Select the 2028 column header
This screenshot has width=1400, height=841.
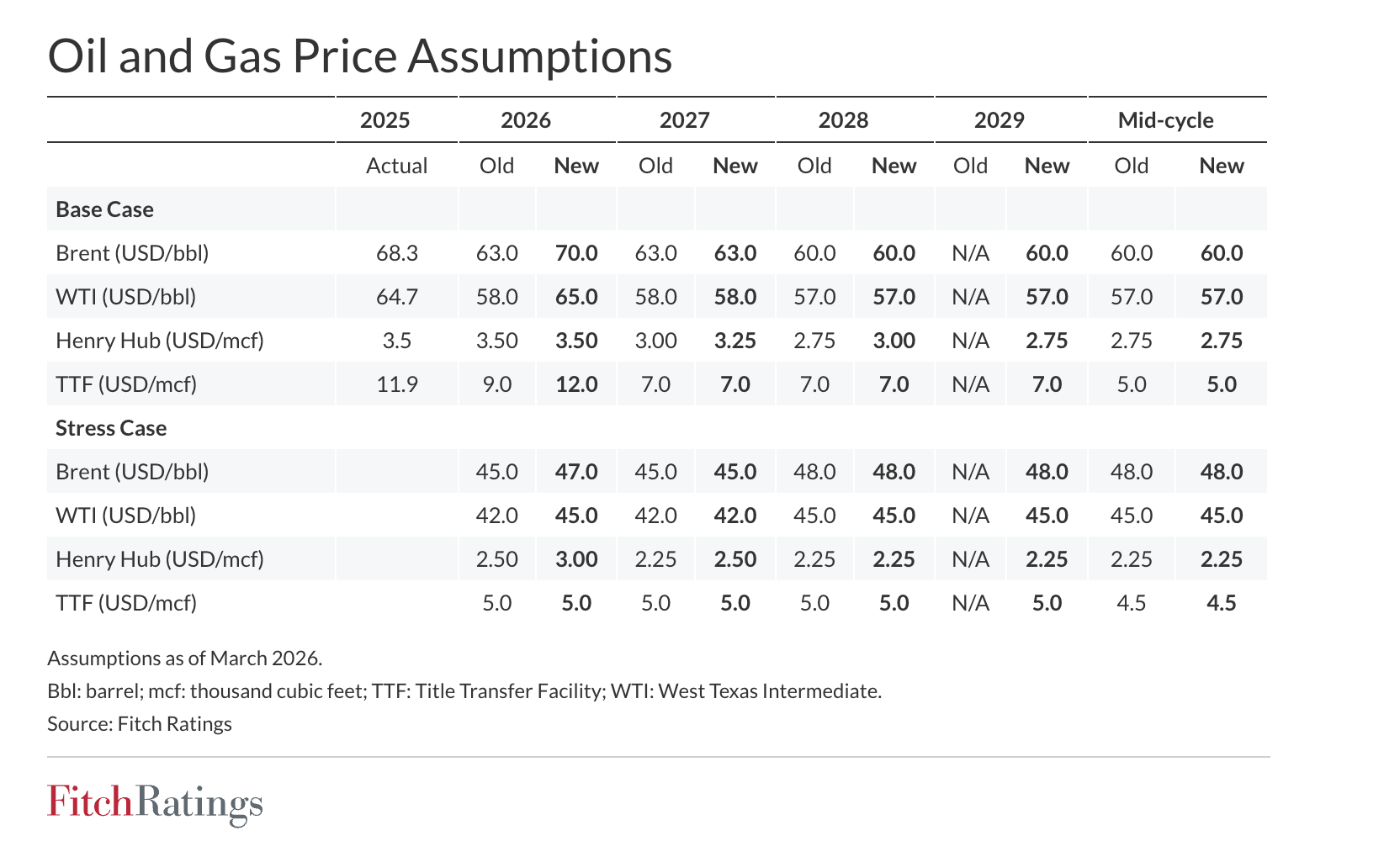click(x=843, y=120)
